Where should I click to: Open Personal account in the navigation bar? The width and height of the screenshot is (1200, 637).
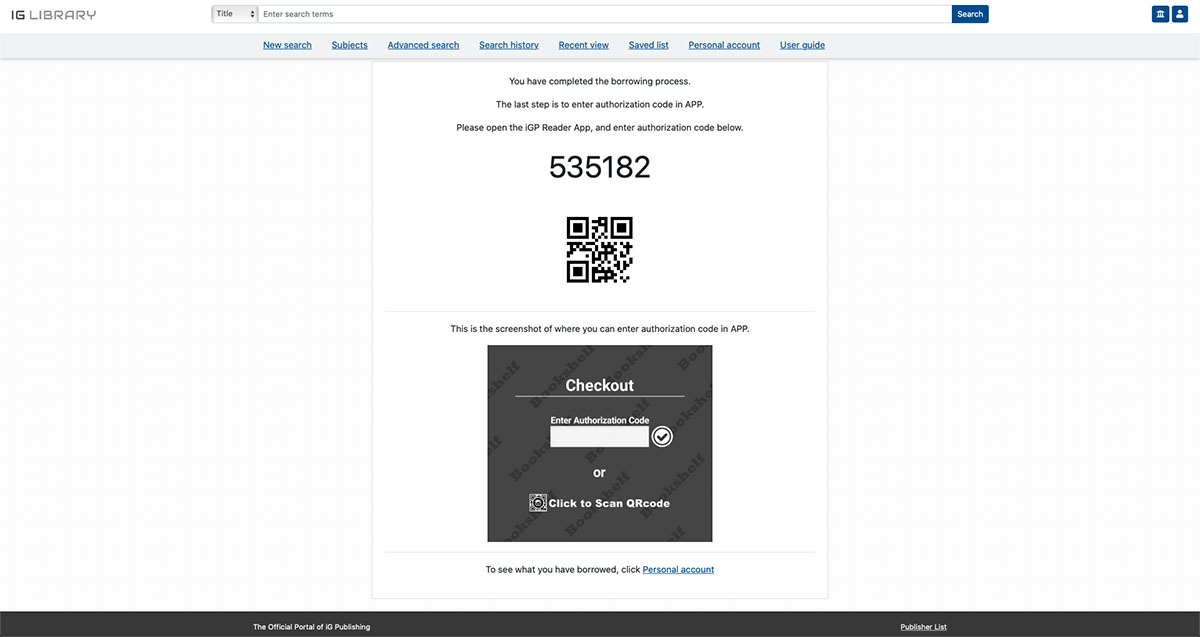(x=724, y=45)
